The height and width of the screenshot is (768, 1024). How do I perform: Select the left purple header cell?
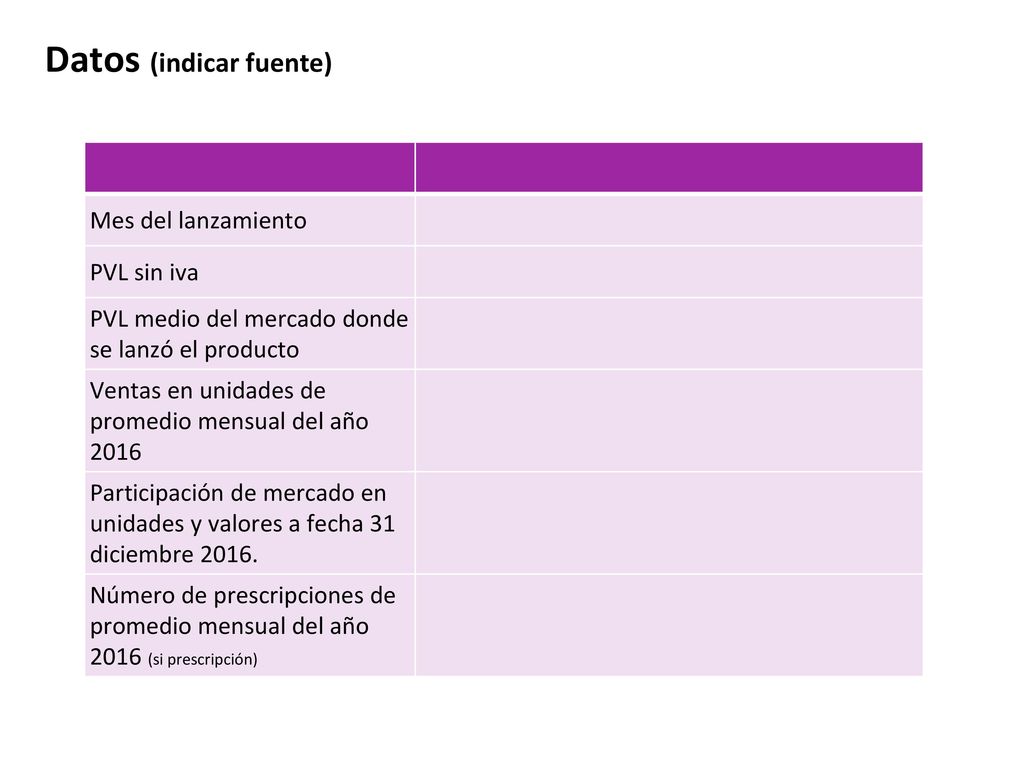tap(249, 167)
